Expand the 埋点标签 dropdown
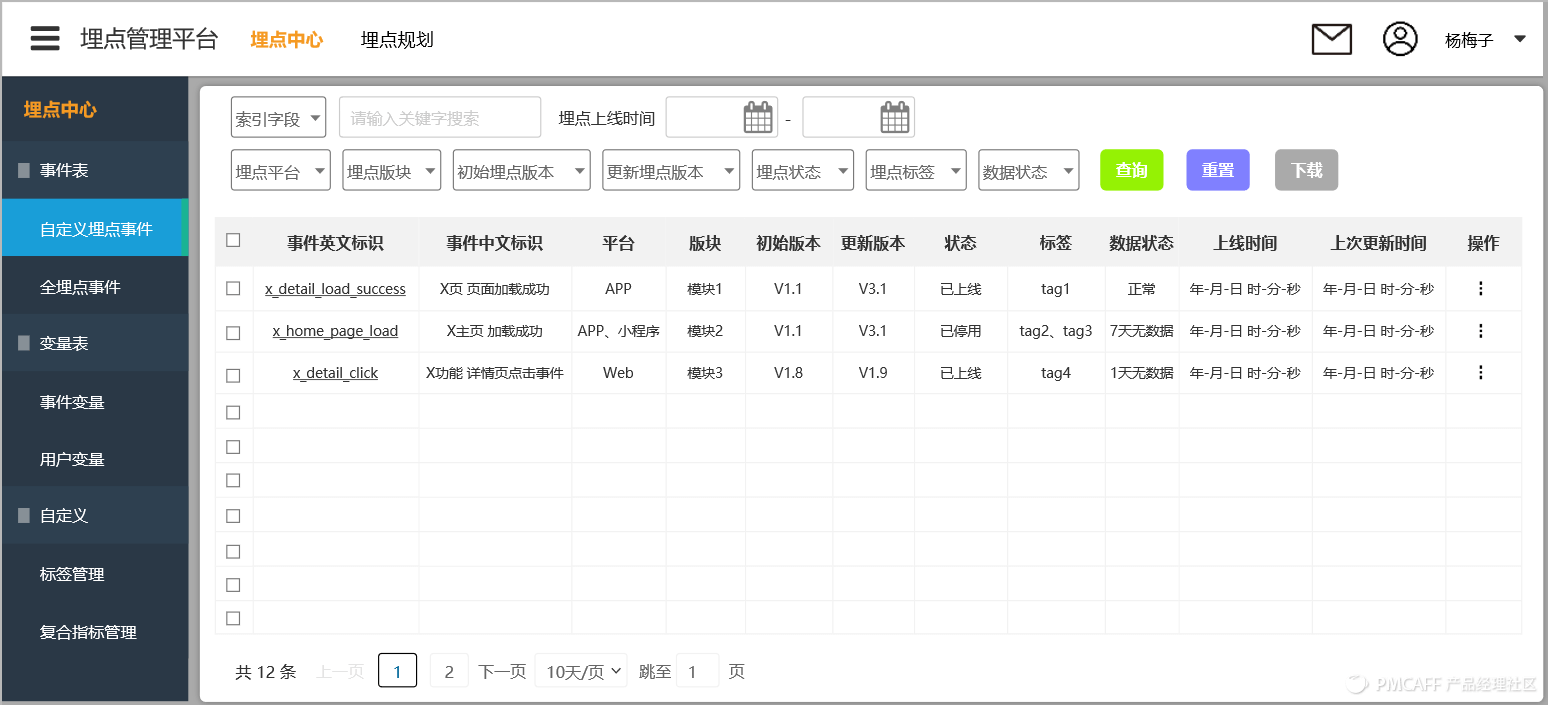 pyautogui.click(x=916, y=170)
